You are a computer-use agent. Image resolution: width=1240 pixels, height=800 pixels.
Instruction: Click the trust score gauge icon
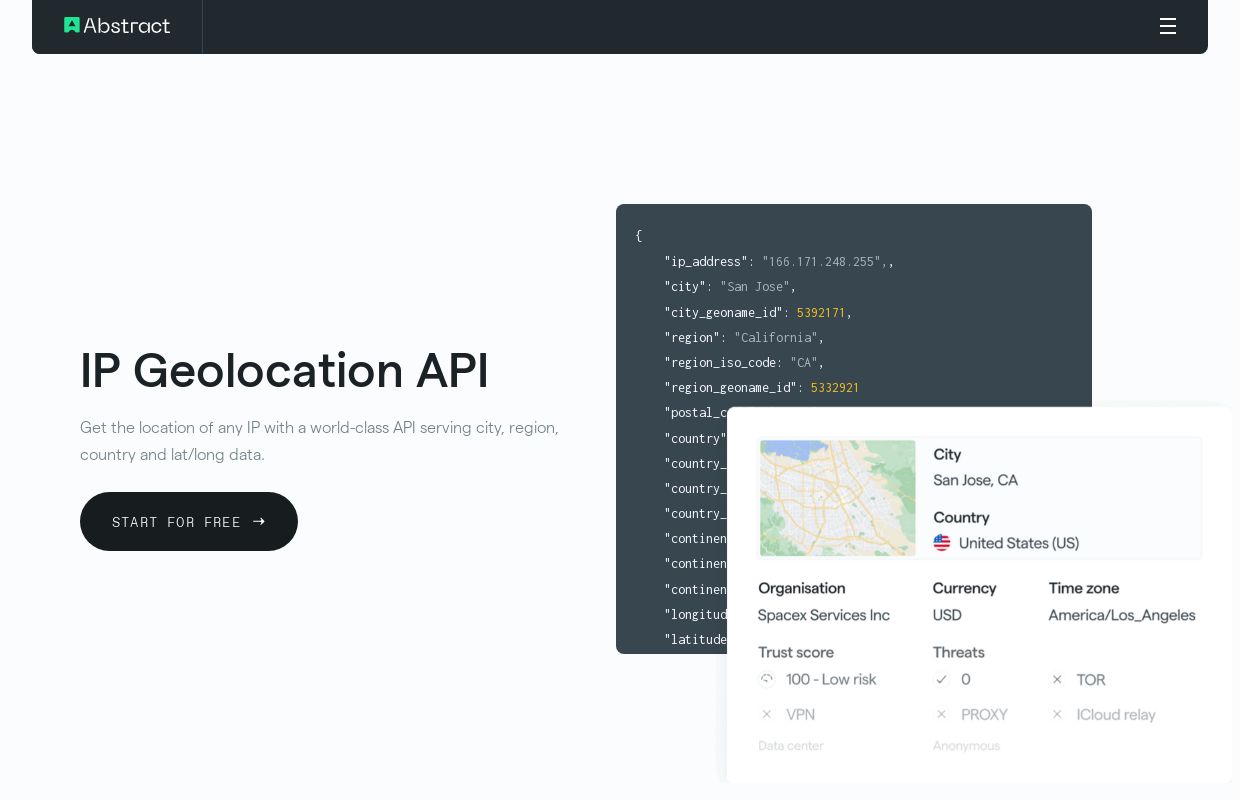pyautogui.click(x=767, y=680)
